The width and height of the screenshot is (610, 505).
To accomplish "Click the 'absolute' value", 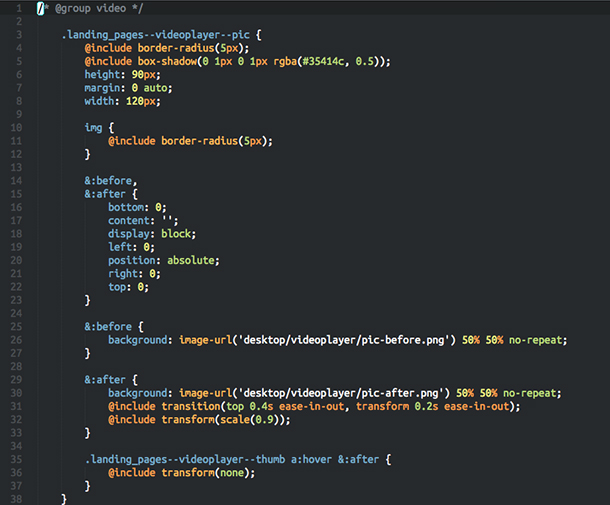I will point(191,260).
